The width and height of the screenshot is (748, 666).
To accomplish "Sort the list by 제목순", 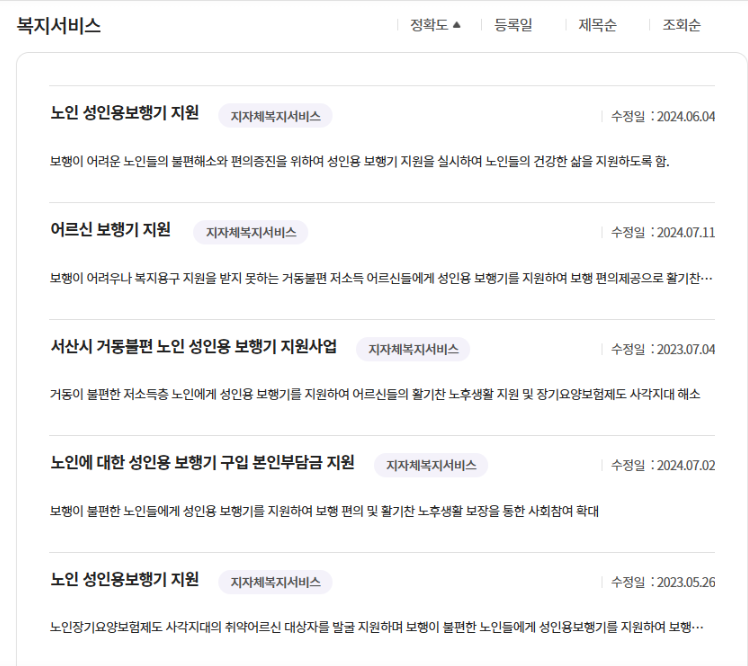I will (597, 26).
